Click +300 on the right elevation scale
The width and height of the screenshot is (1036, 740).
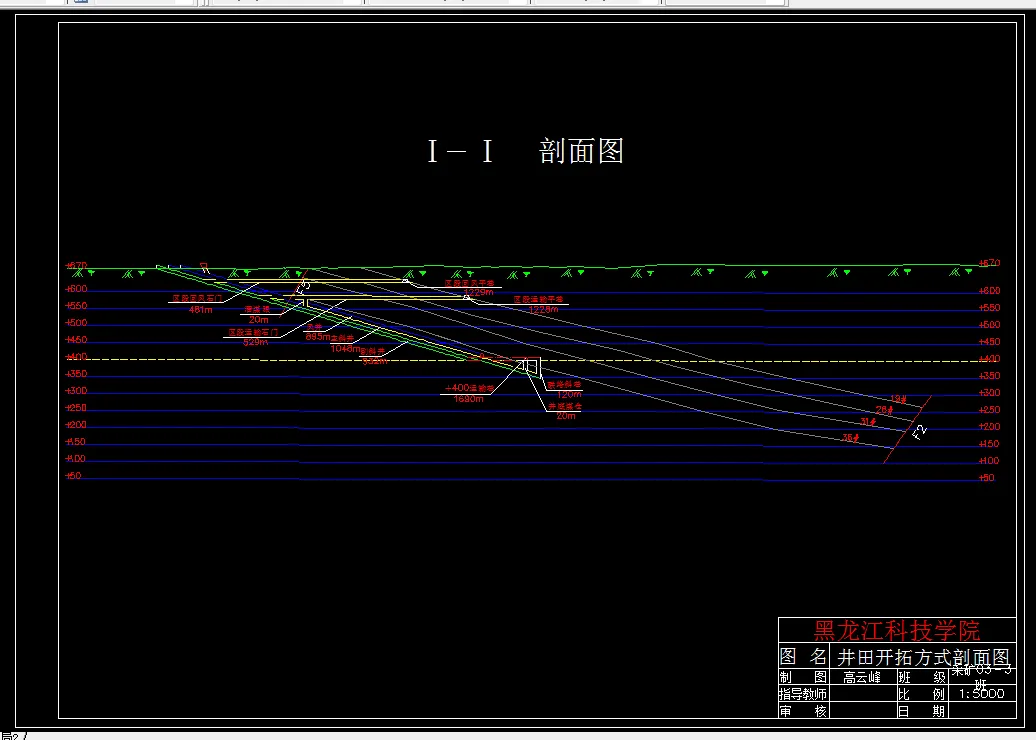pos(990,393)
